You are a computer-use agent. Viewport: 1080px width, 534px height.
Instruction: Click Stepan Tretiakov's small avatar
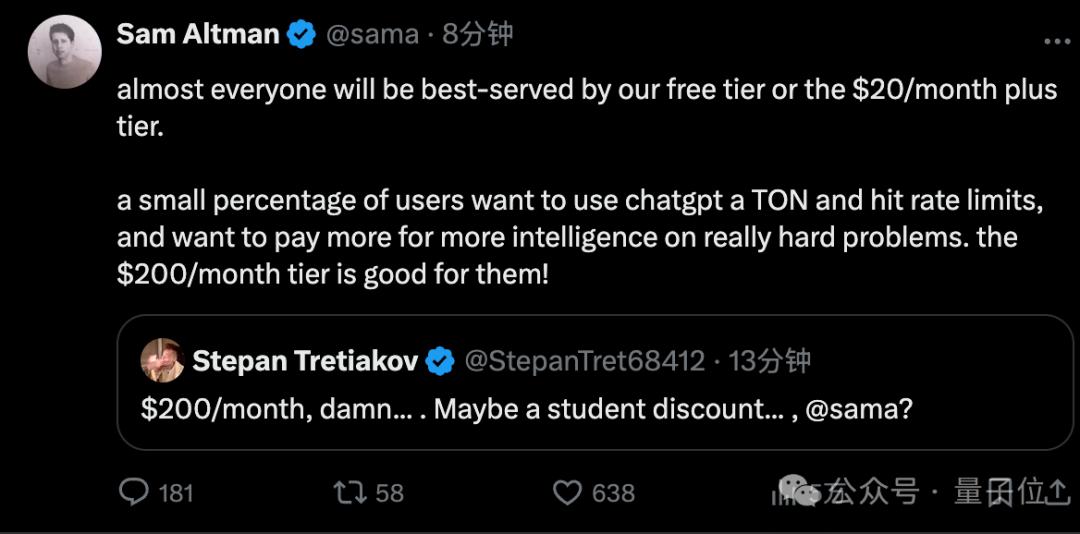161,360
